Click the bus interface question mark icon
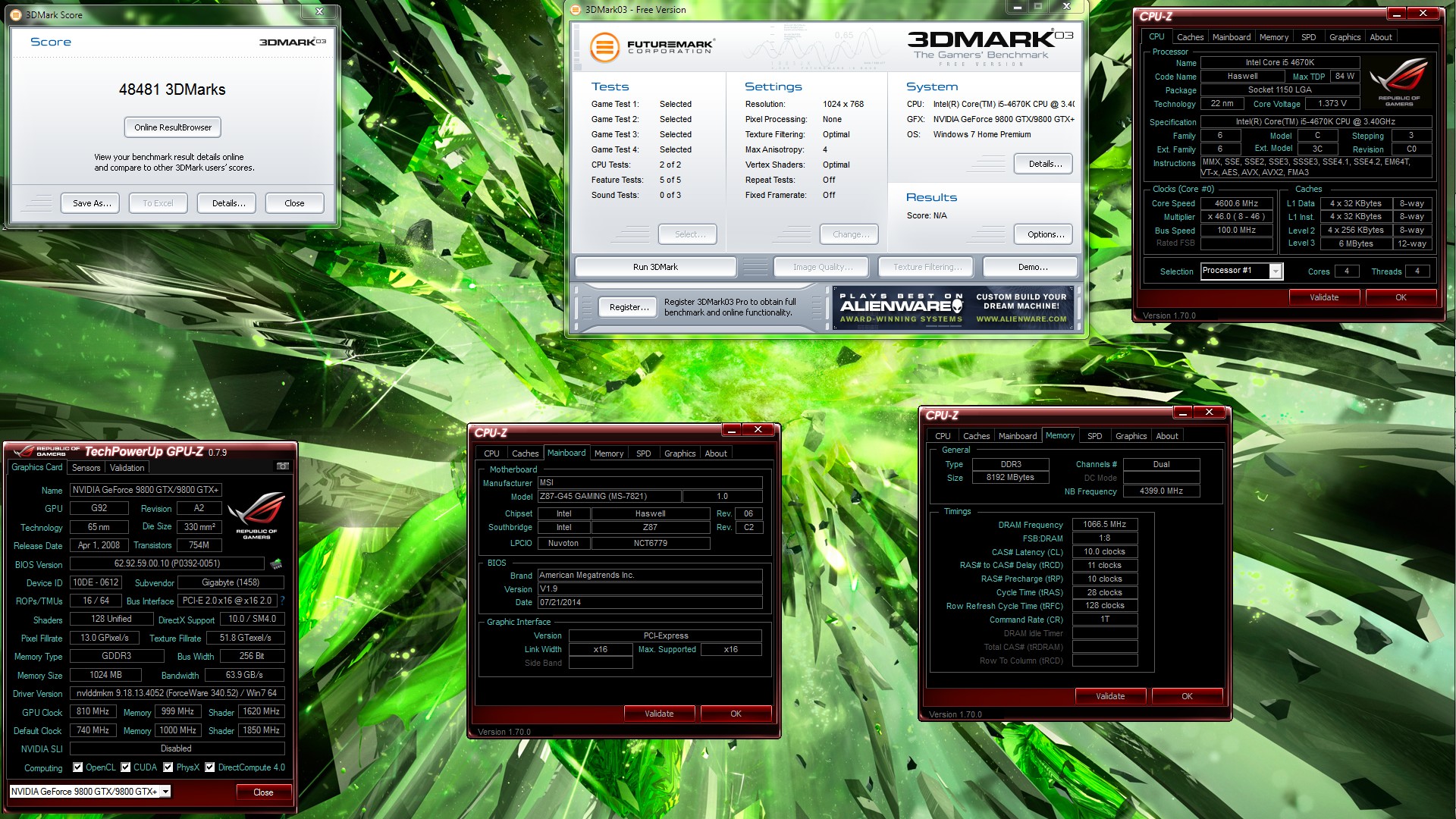This screenshot has height=819, width=1456. tap(282, 601)
